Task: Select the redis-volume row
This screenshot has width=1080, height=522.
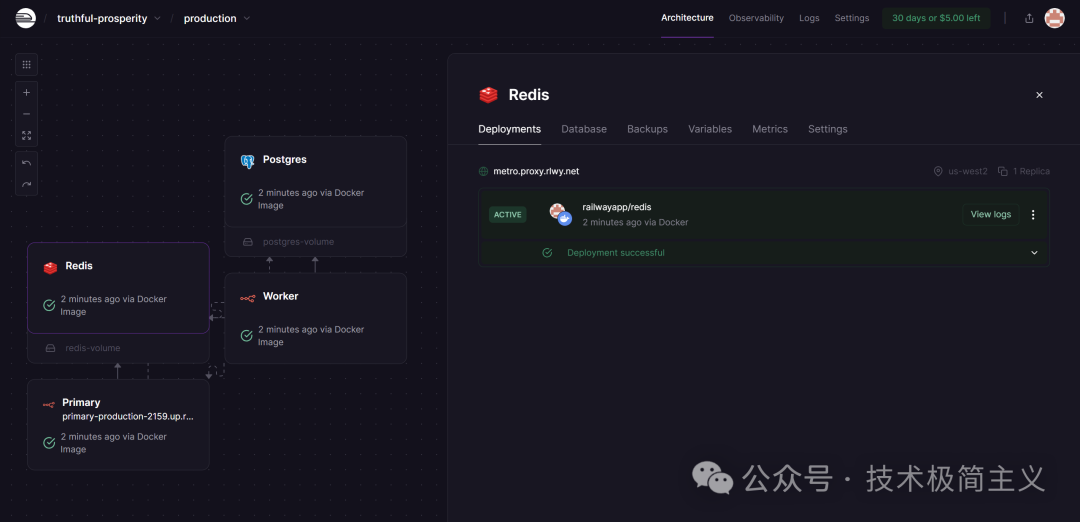Action: pyautogui.click(x=118, y=348)
